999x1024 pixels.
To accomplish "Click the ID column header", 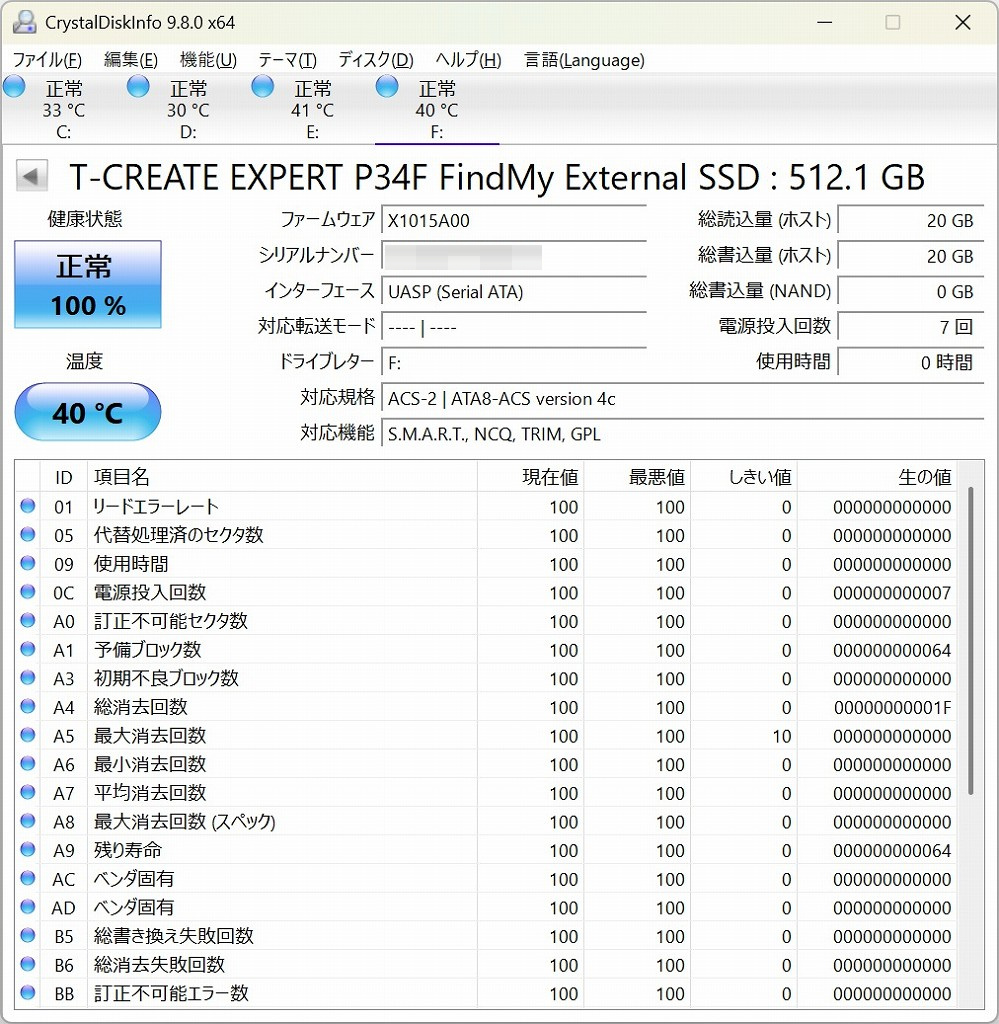I will coord(63,477).
